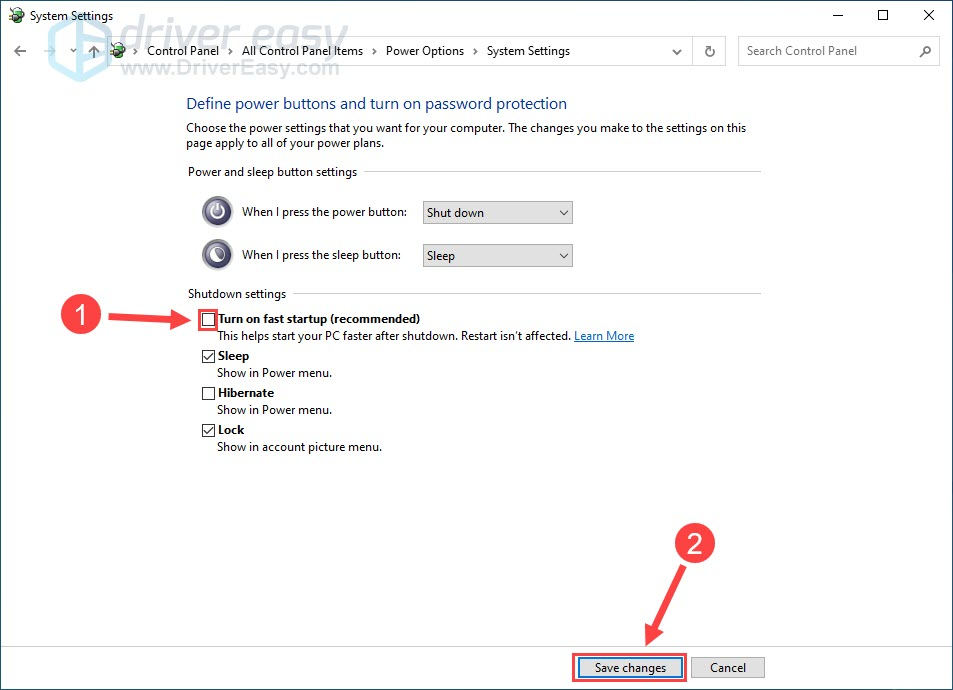Disable the Sleep shutdown setting checkbox
The width and height of the screenshot is (953, 690).
pos(208,355)
